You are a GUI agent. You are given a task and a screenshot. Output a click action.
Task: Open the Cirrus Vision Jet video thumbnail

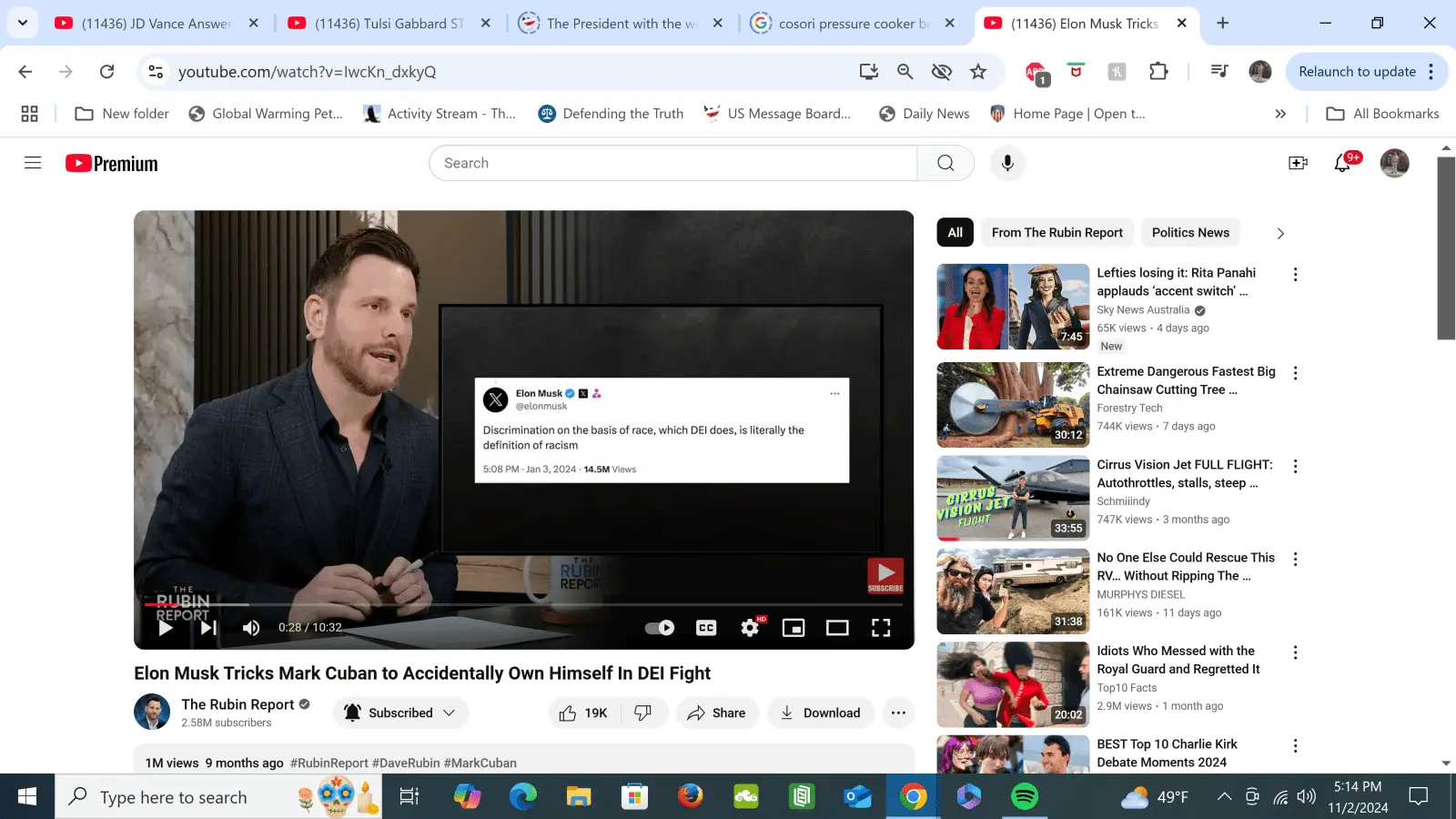(x=1013, y=498)
